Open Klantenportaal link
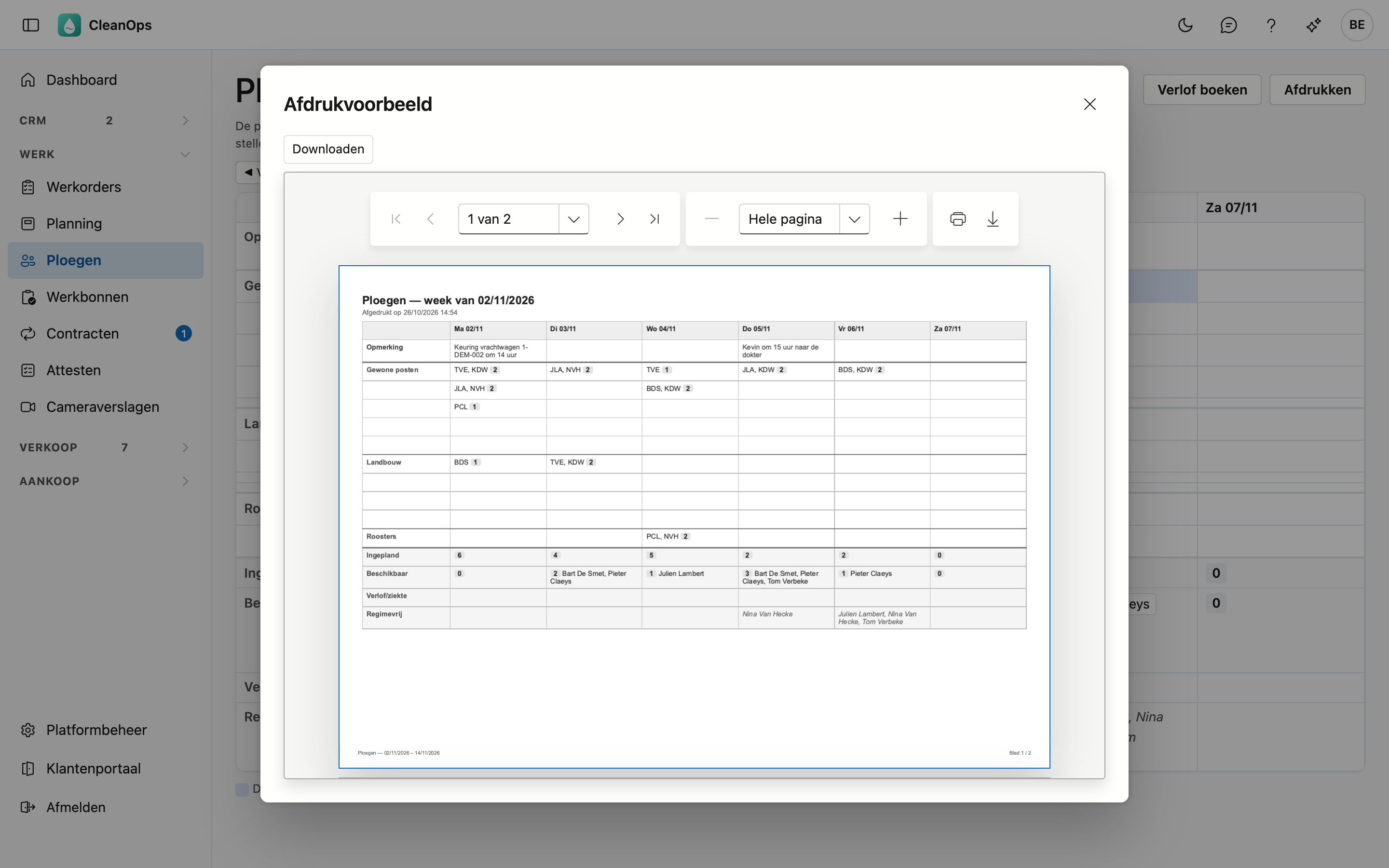The width and height of the screenshot is (1389, 868). (106, 769)
